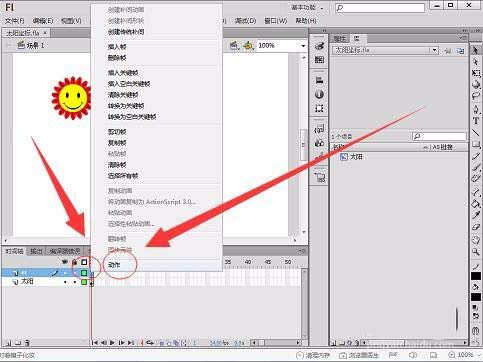Open the Color panel icon
The height and width of the screenshot is (362, 483).
point(319,46)
